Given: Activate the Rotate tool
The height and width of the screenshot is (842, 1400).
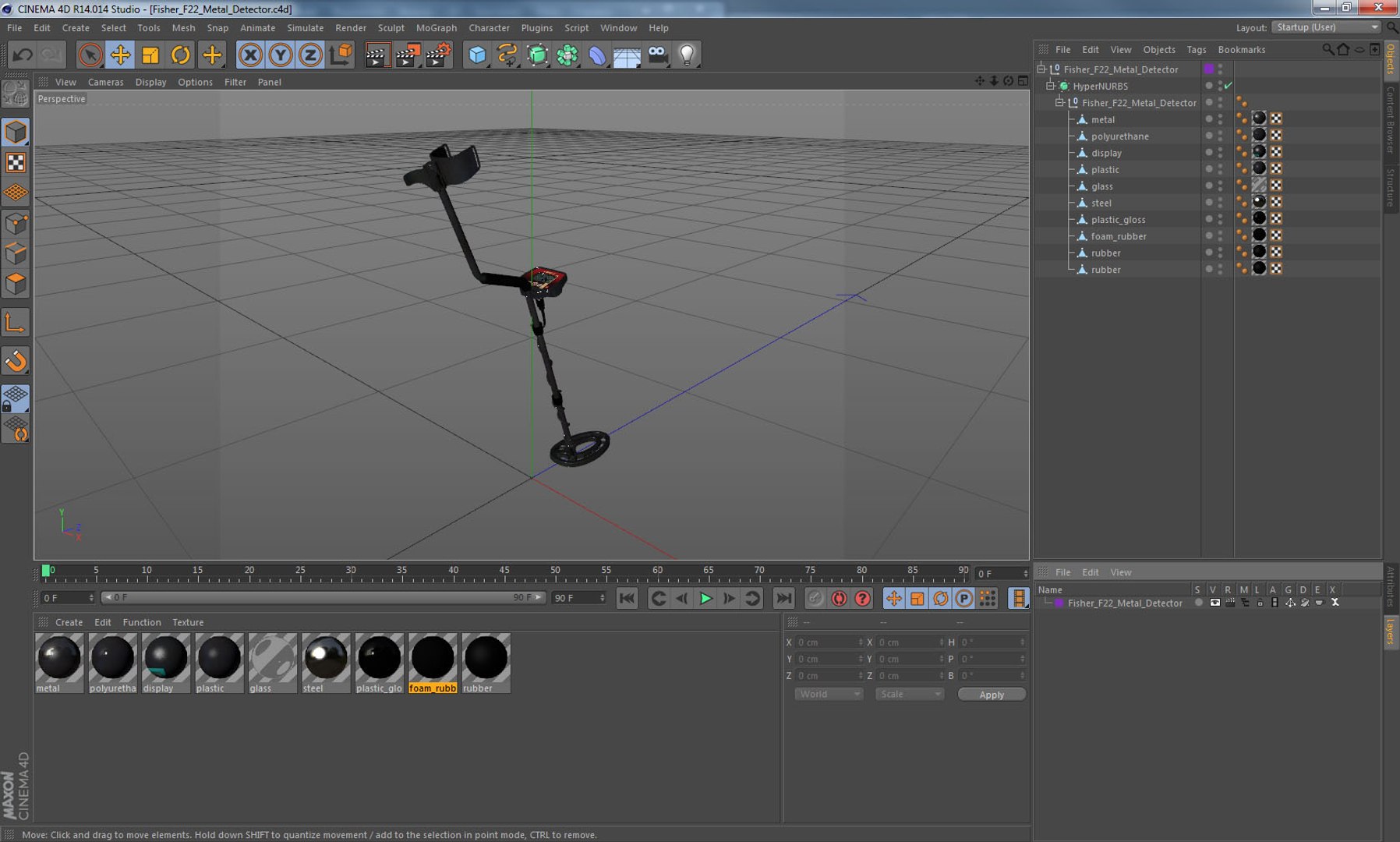Looking at the screenshot, I should pos(181,55).
